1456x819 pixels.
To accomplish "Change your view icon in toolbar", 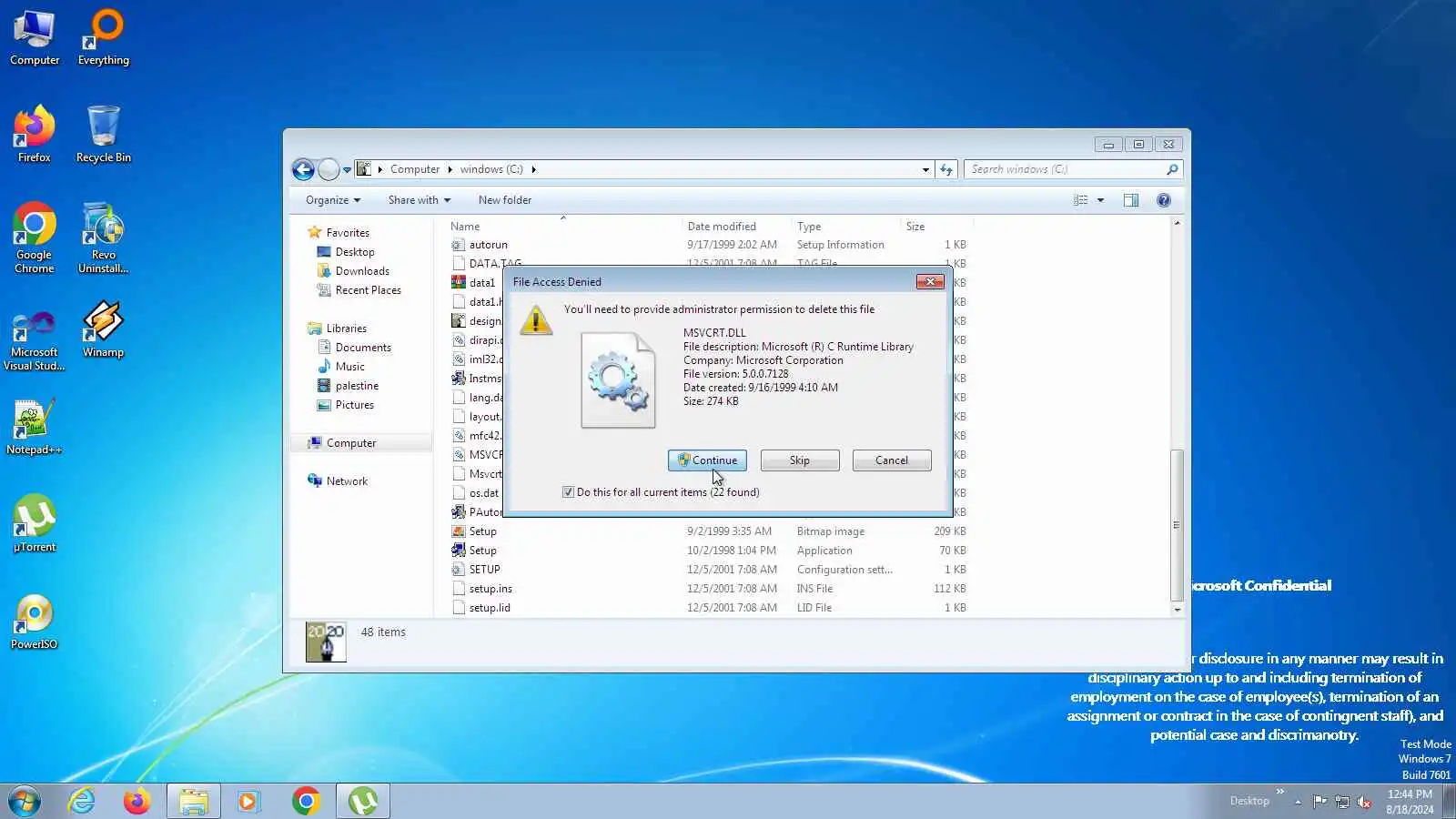I will click(1080, 200).
